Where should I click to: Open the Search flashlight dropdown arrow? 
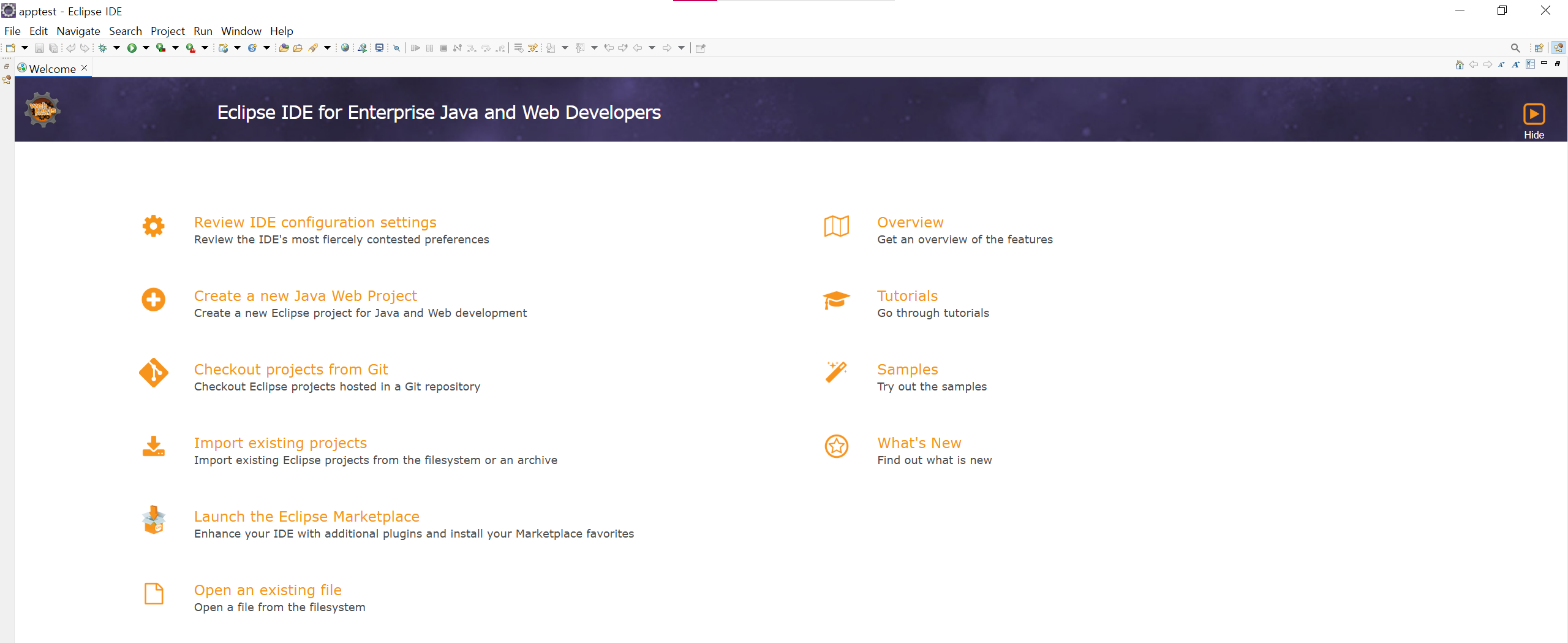(x=327, y=48)
